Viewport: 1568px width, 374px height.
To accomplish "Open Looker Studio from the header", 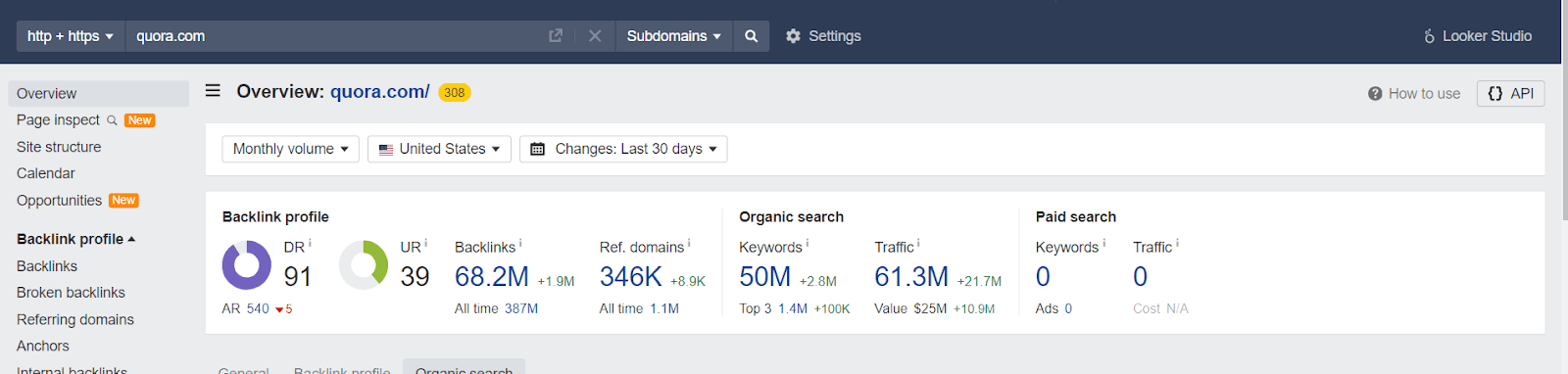I will [1478, 36].
